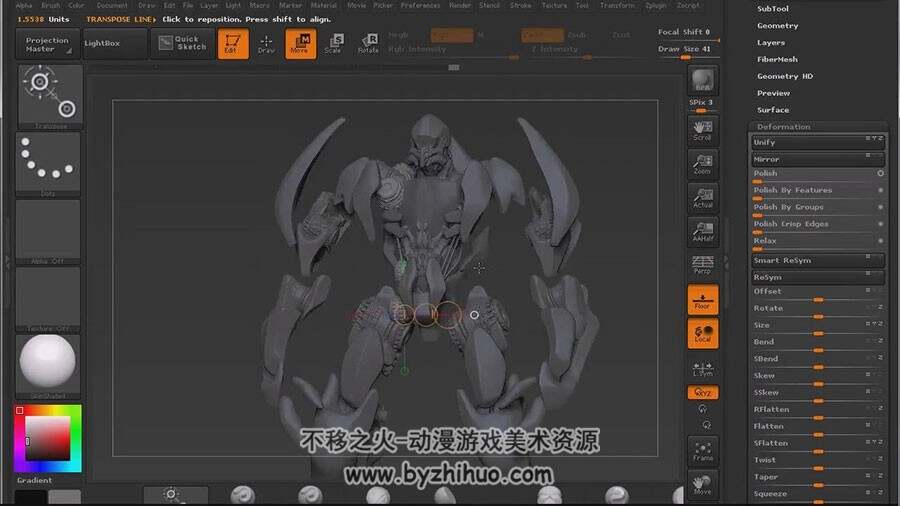Click the Mirror deformation button
The image size is (900, 506).
coord(817,159)
